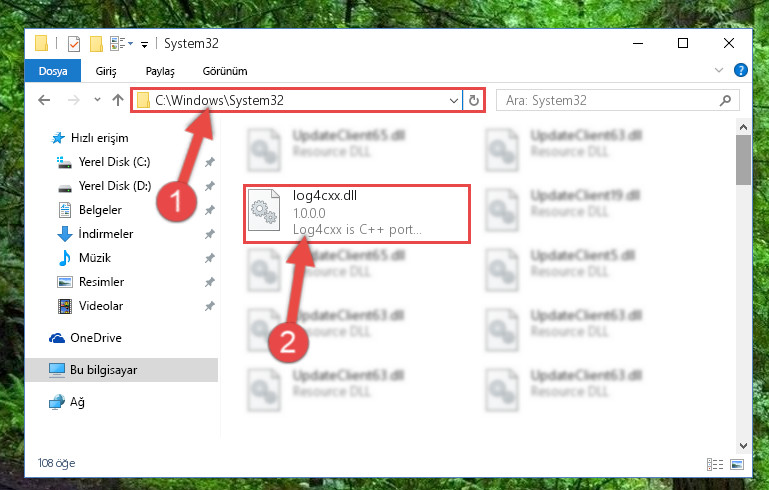769x490 pixels.
Task: Refresh the System32 folder view
Action: pyautogui.click(x=474, y=101)
